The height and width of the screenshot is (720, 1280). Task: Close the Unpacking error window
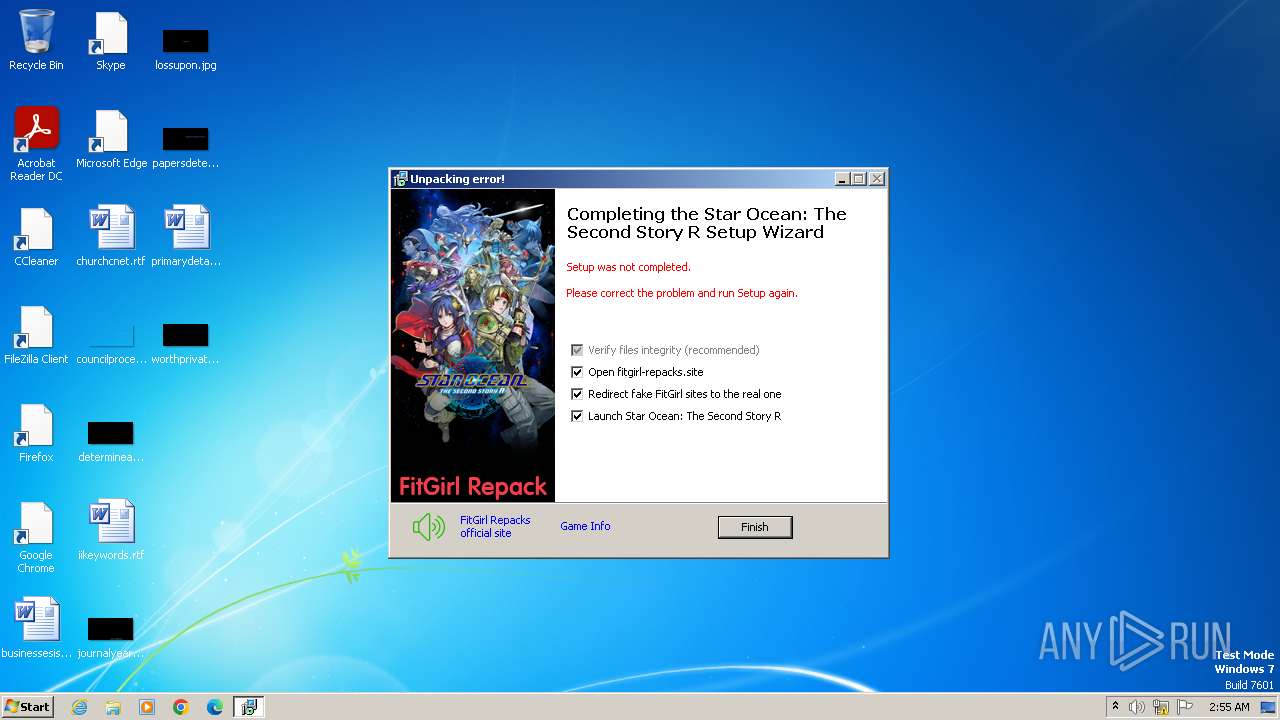tap(877, 179)
